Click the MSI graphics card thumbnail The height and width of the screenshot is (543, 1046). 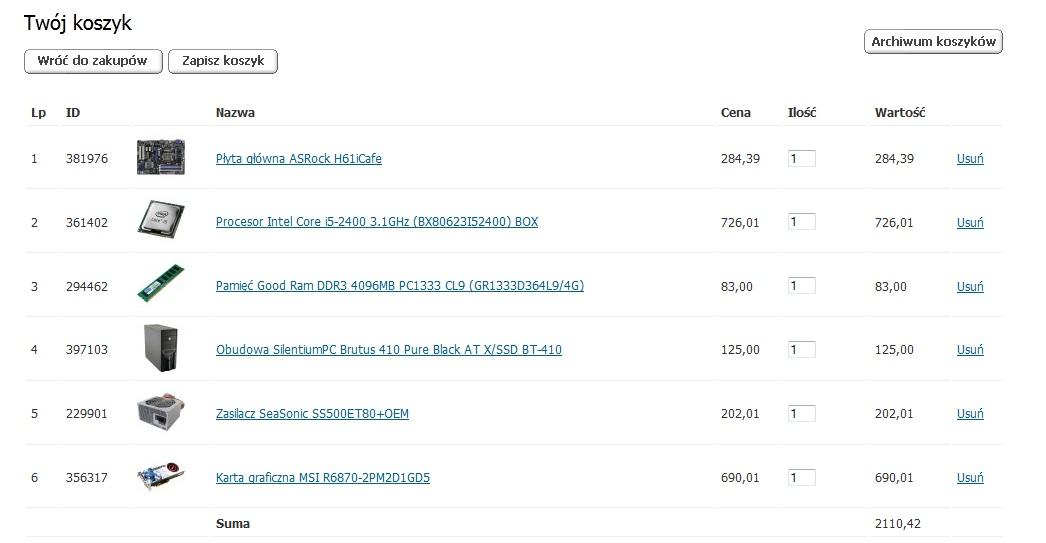[161, 476]
